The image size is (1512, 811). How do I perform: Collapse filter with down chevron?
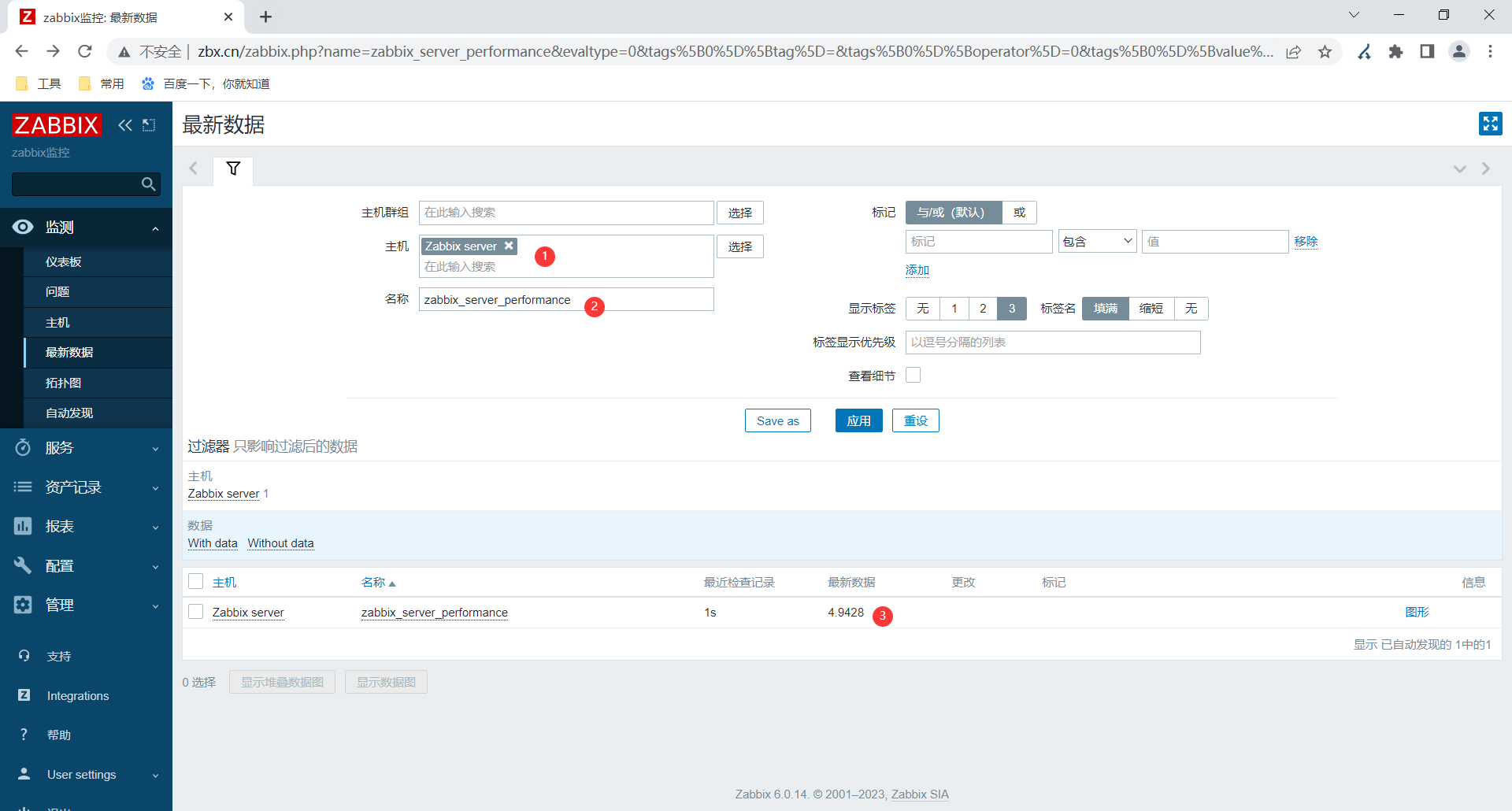coord(1459,169)
